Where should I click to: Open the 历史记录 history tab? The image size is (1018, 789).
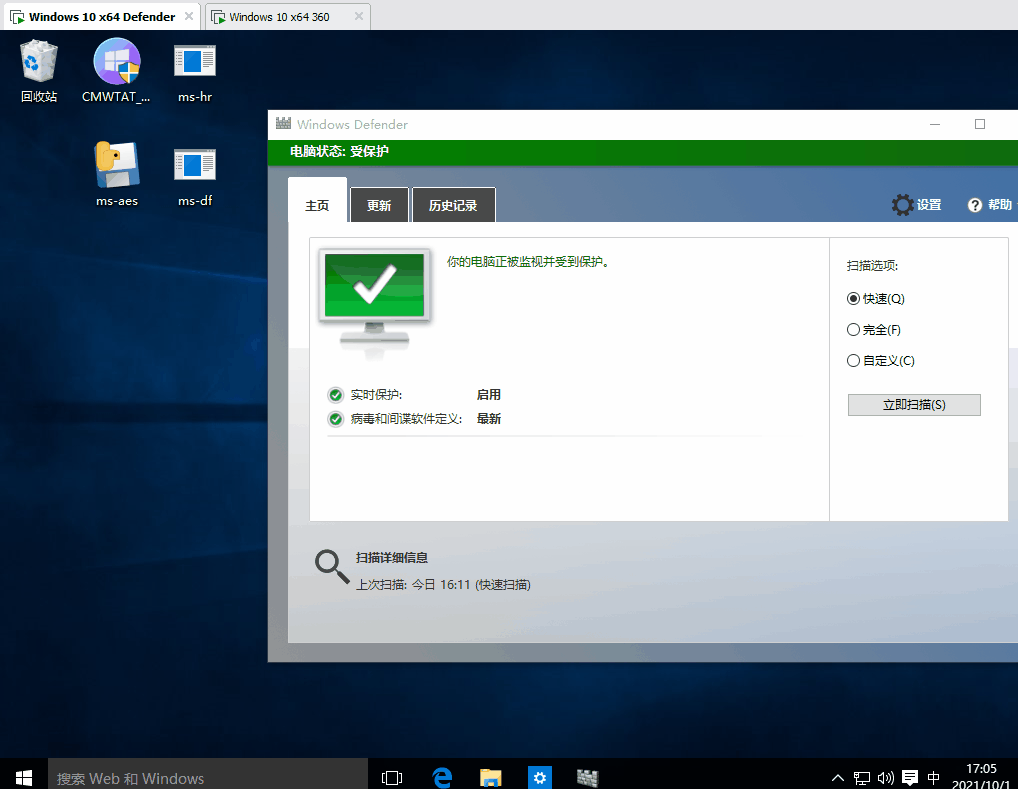coord(453,205)
